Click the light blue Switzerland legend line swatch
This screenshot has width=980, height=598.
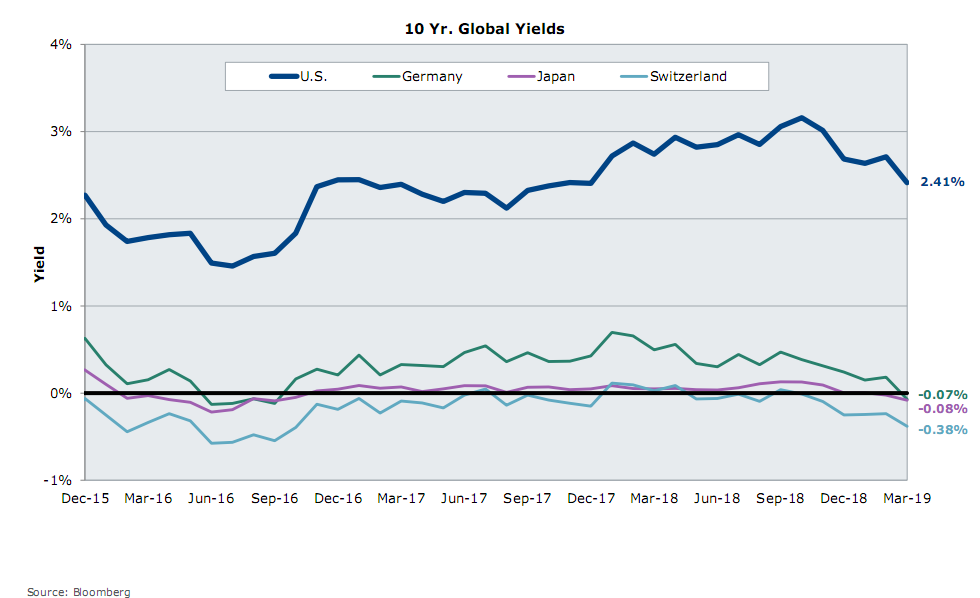[x=634, y=76]
